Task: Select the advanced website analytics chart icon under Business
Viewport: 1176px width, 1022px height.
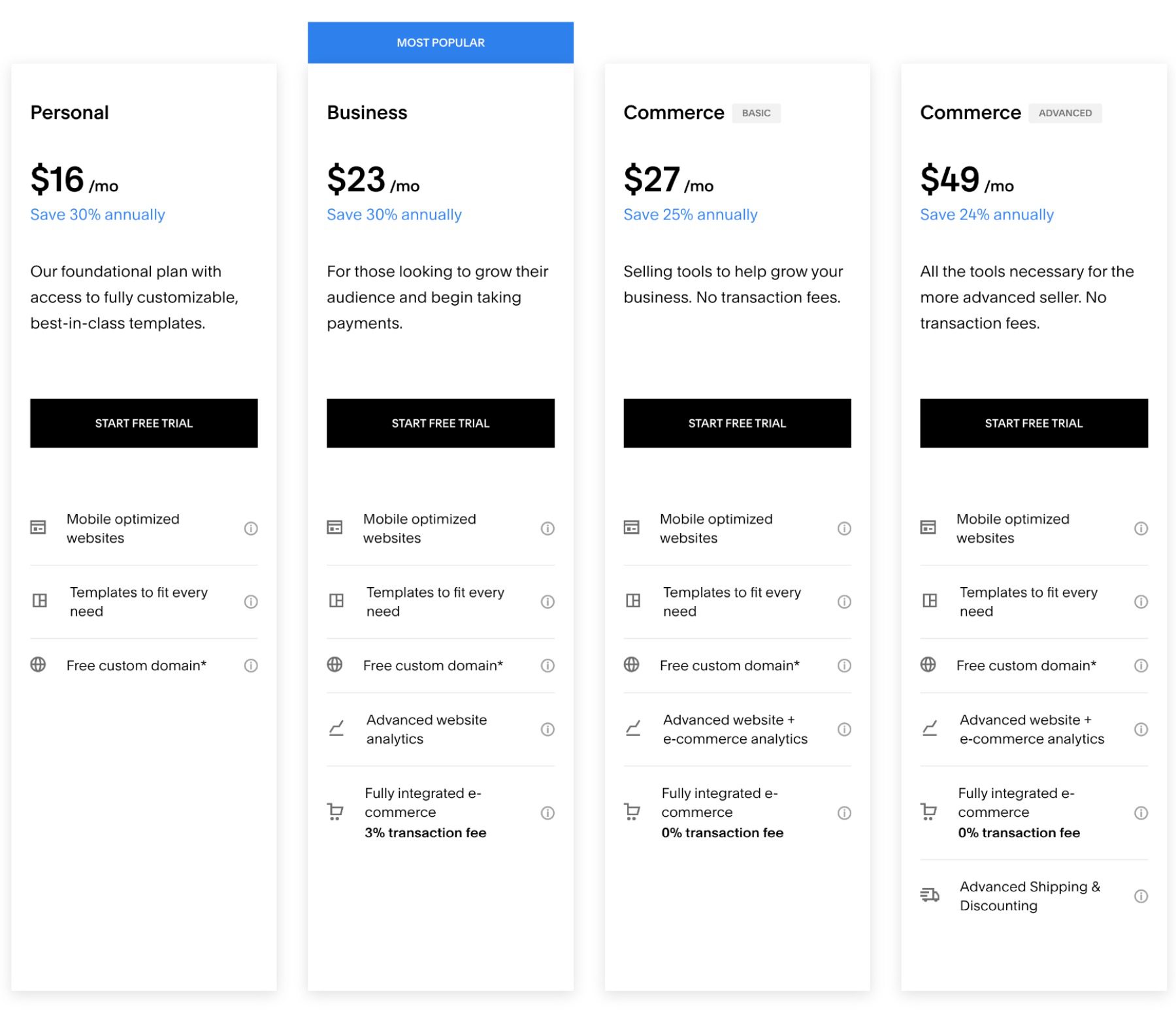Action: click(x=335, y=729)
